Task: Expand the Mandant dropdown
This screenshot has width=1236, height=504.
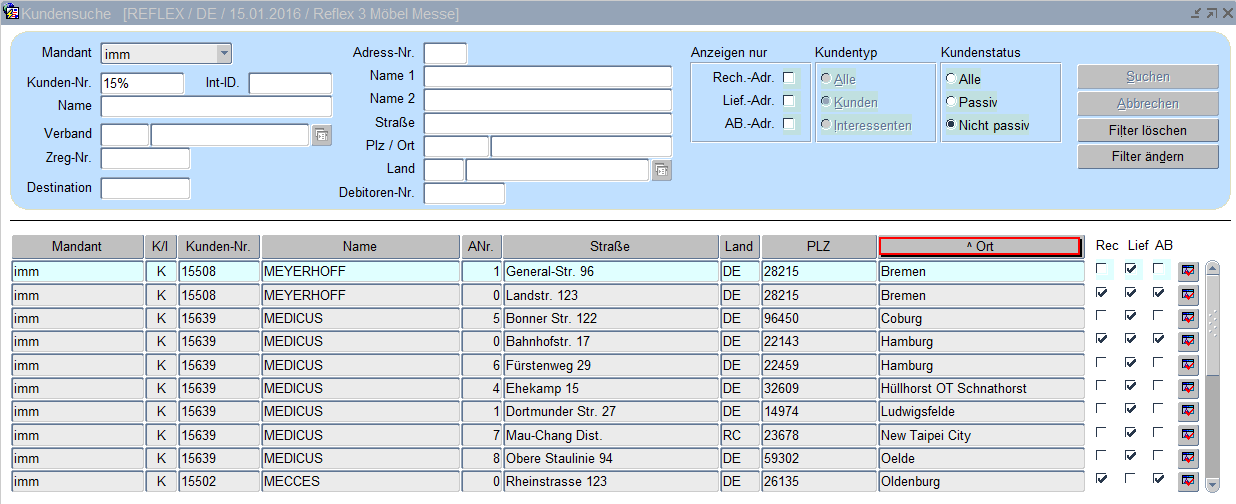Action: [223, 54]
